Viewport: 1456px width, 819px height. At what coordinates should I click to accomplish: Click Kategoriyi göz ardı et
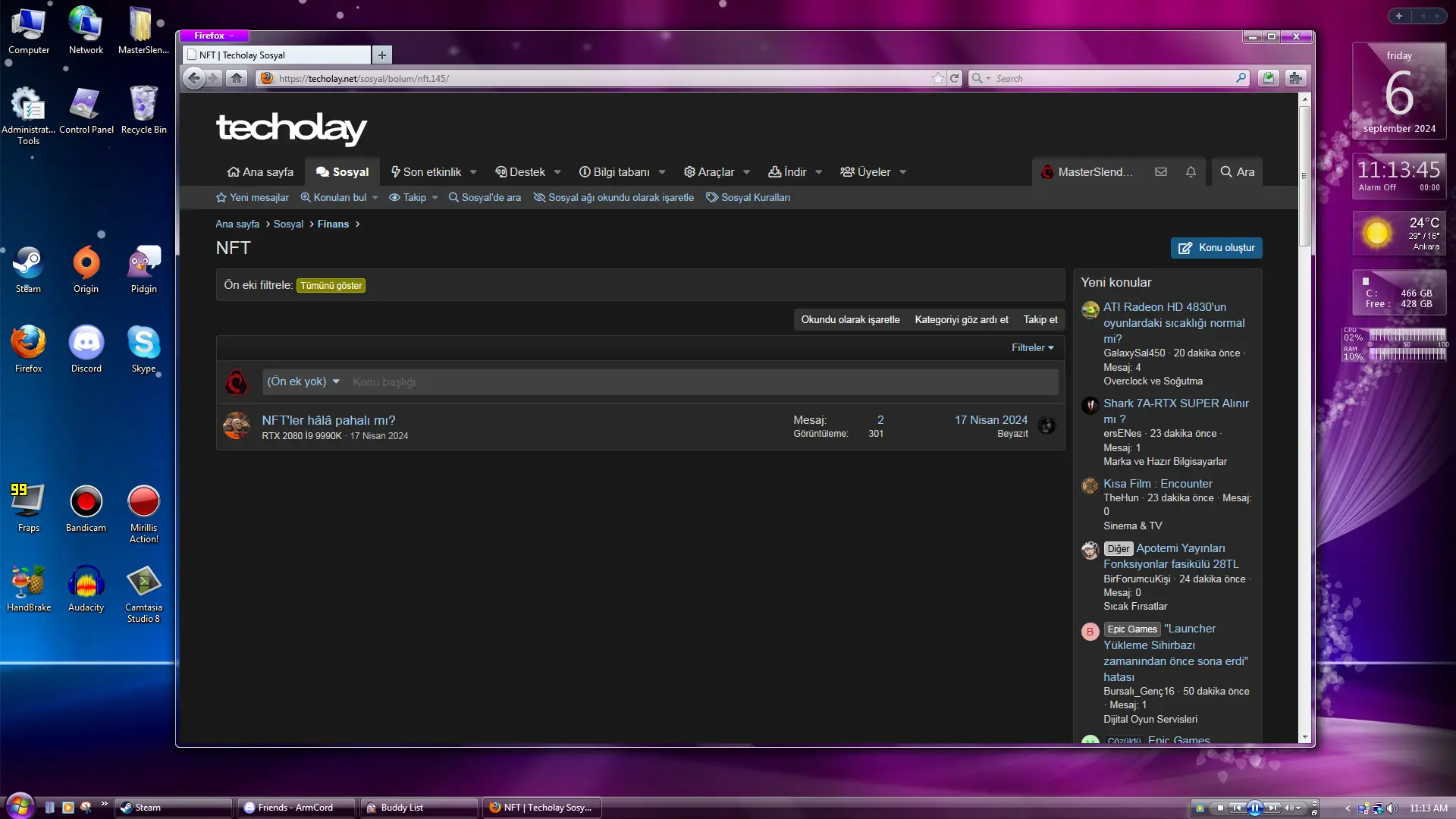click(962, 320)
